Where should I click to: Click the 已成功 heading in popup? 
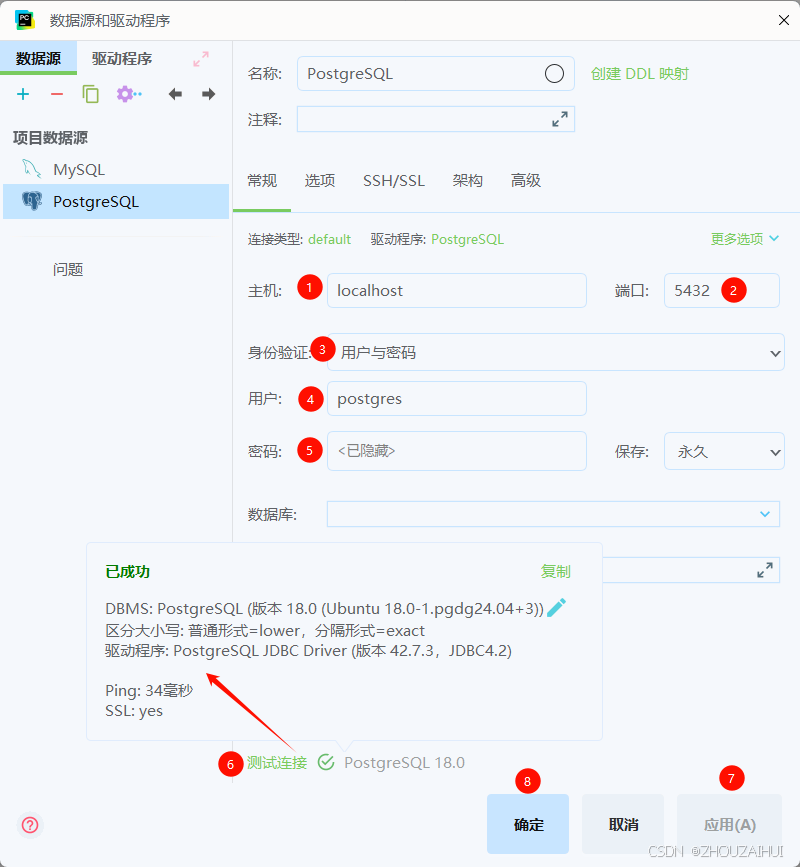click(128, 571)
